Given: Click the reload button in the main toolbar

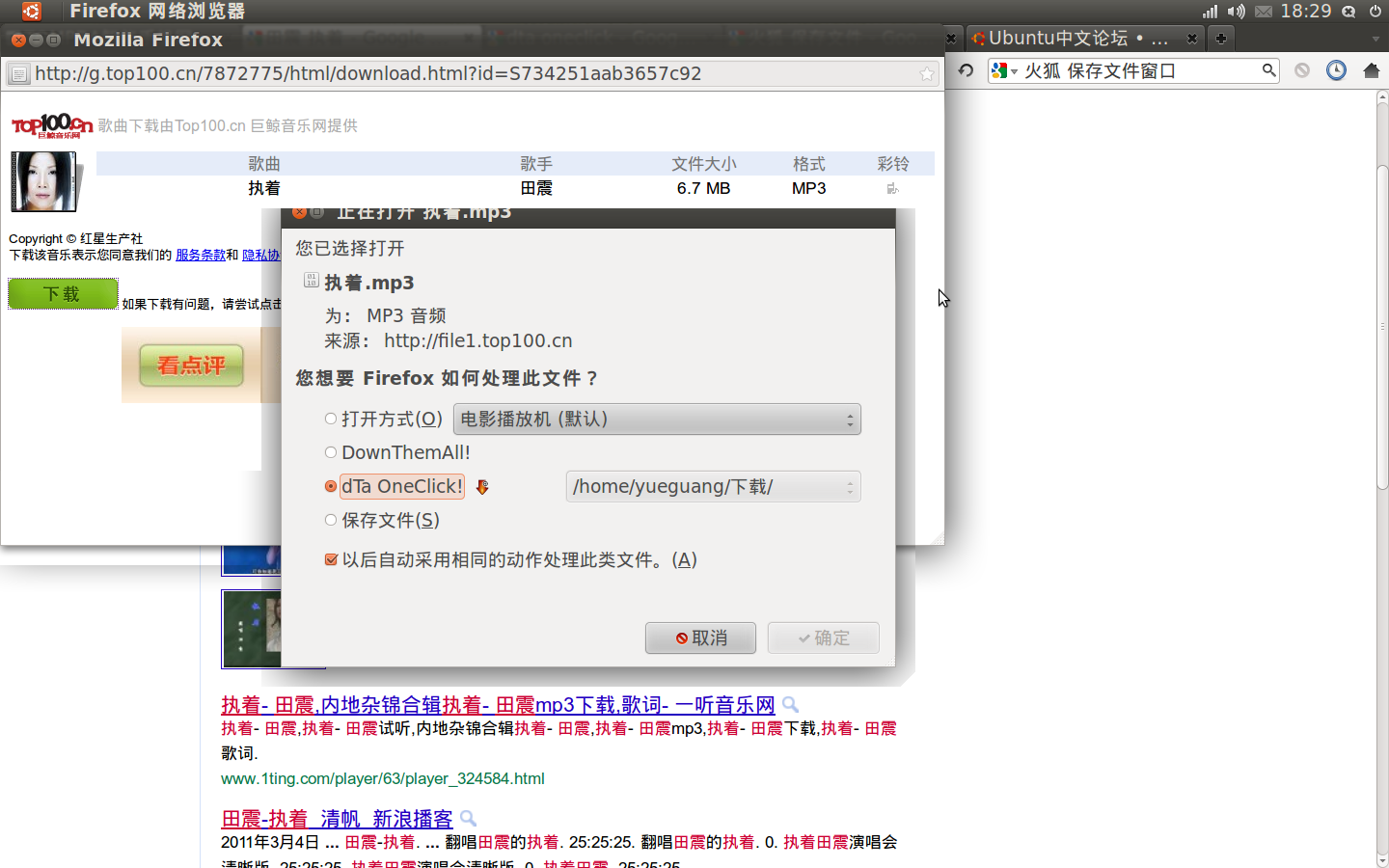Looking at the screenshot, I should 966,70.
